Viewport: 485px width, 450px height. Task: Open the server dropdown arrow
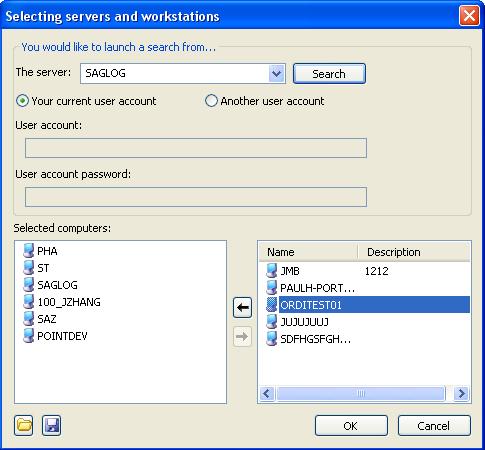pyautogui.click(x=276, y=73)
